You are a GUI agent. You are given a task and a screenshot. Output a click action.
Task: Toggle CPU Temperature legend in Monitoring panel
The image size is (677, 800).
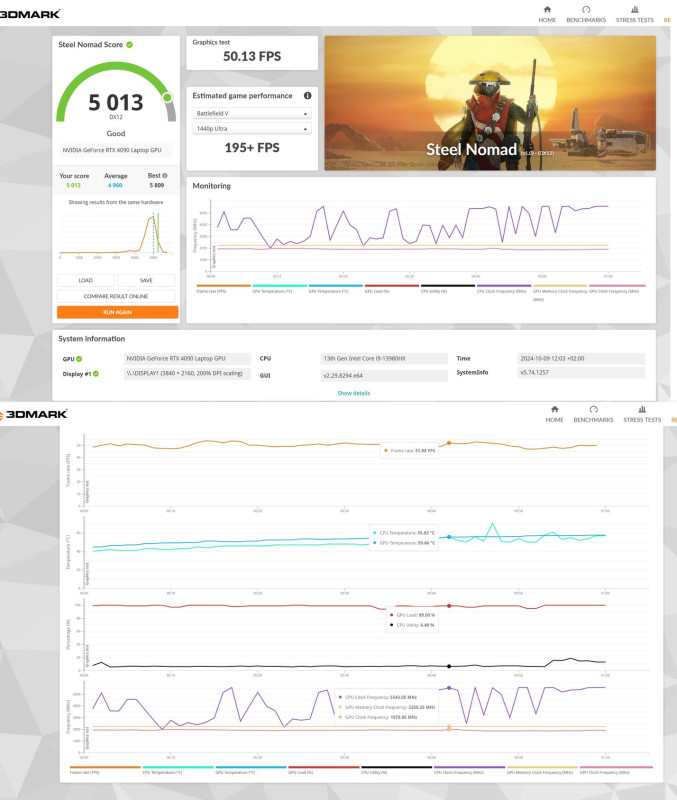[x=279, y=288]
